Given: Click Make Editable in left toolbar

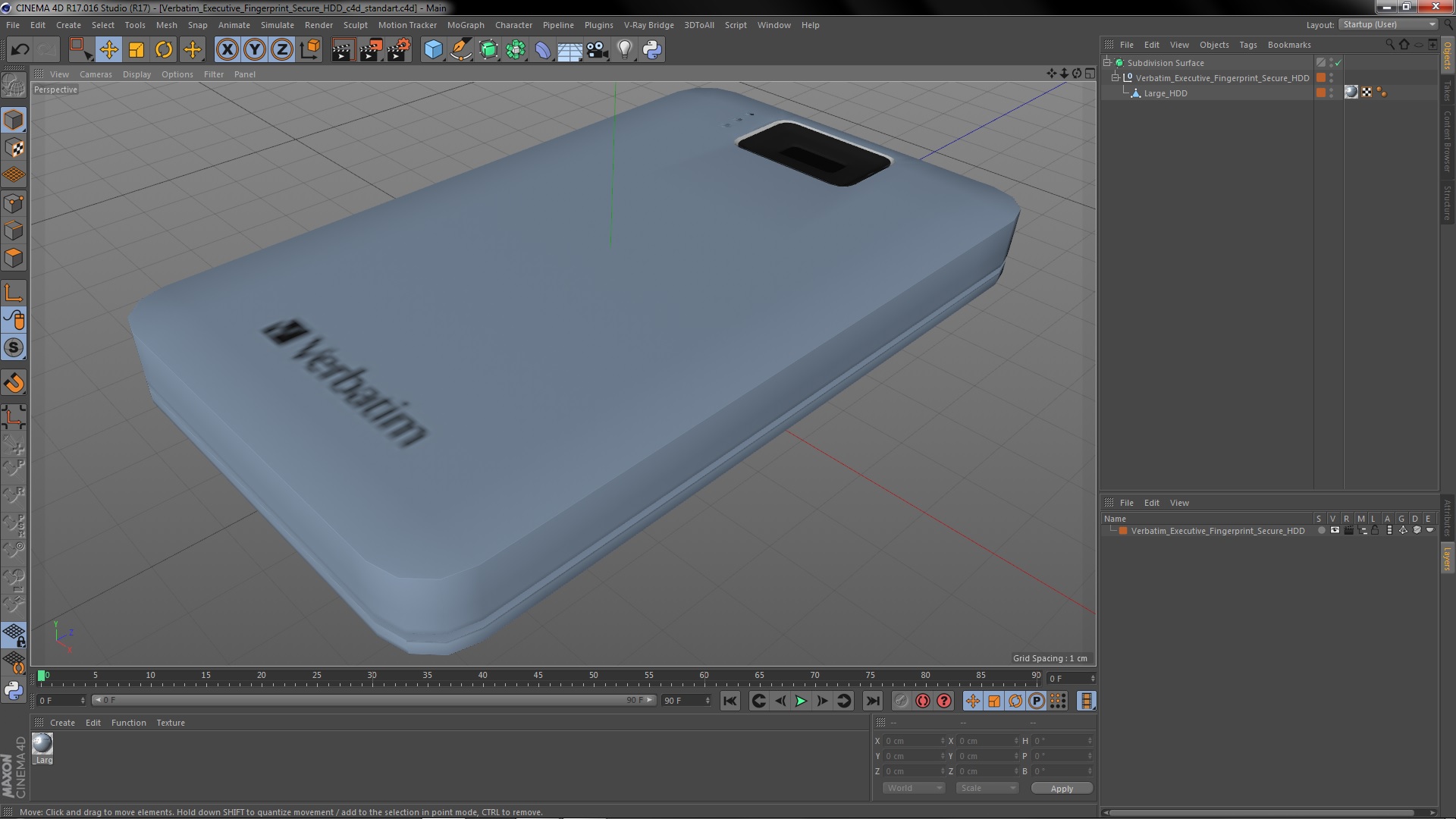Looking at the screenshot, I should [14, 85].
